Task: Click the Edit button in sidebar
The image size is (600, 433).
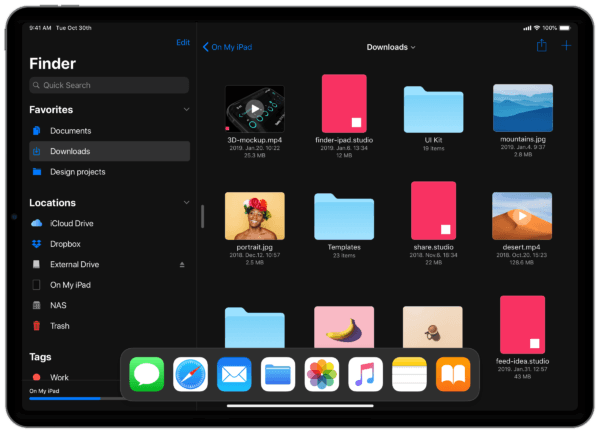Action: pyautogui.click(x=182, y=42)
